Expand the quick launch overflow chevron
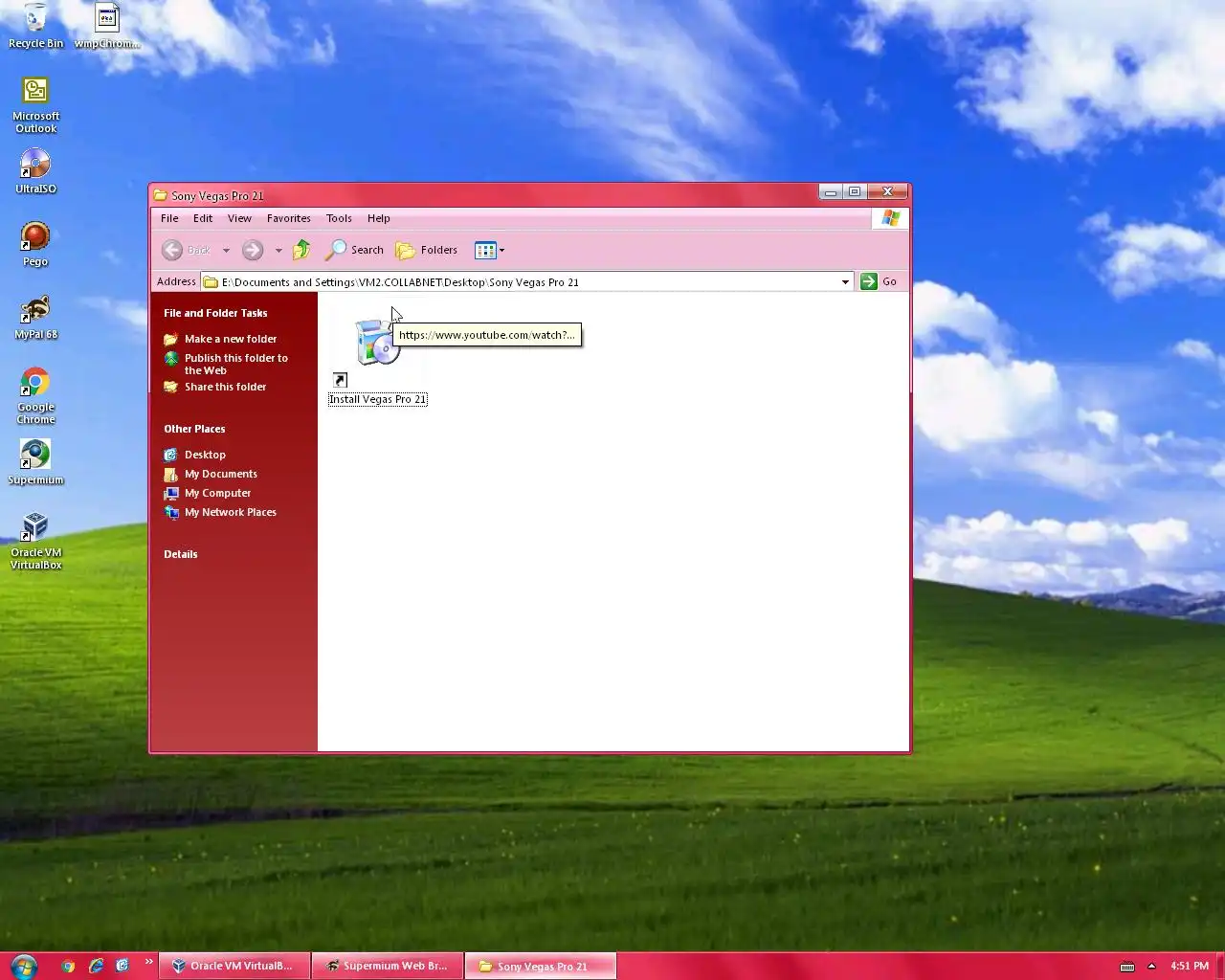This screenshot has height=980, width=1225. click(148, 962)
